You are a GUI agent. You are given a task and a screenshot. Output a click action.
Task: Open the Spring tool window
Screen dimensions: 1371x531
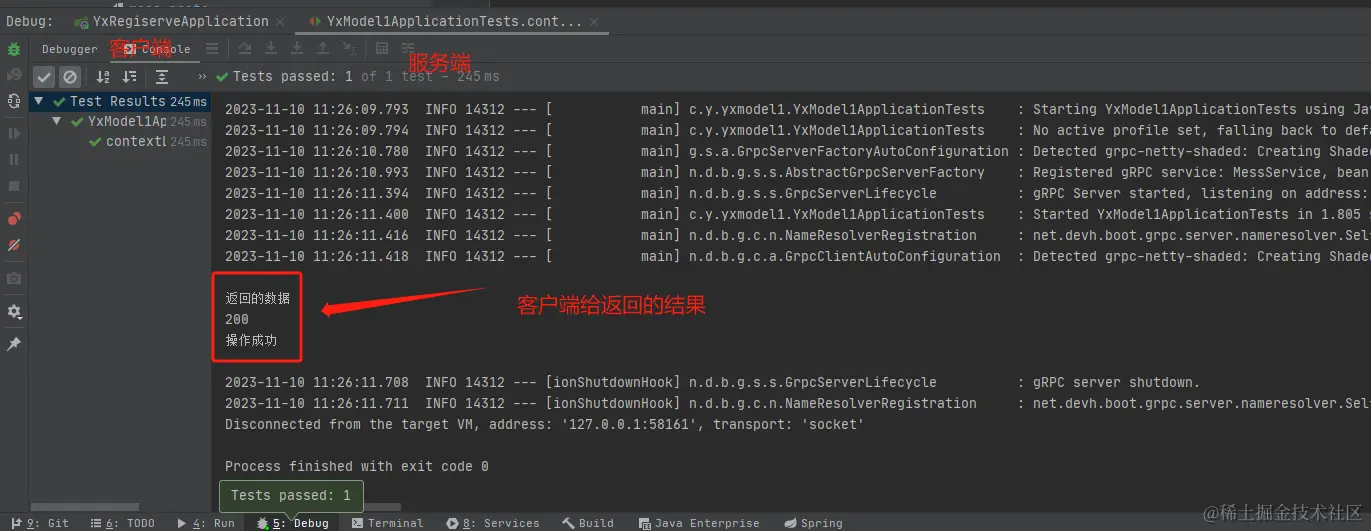tap(814, 523)
